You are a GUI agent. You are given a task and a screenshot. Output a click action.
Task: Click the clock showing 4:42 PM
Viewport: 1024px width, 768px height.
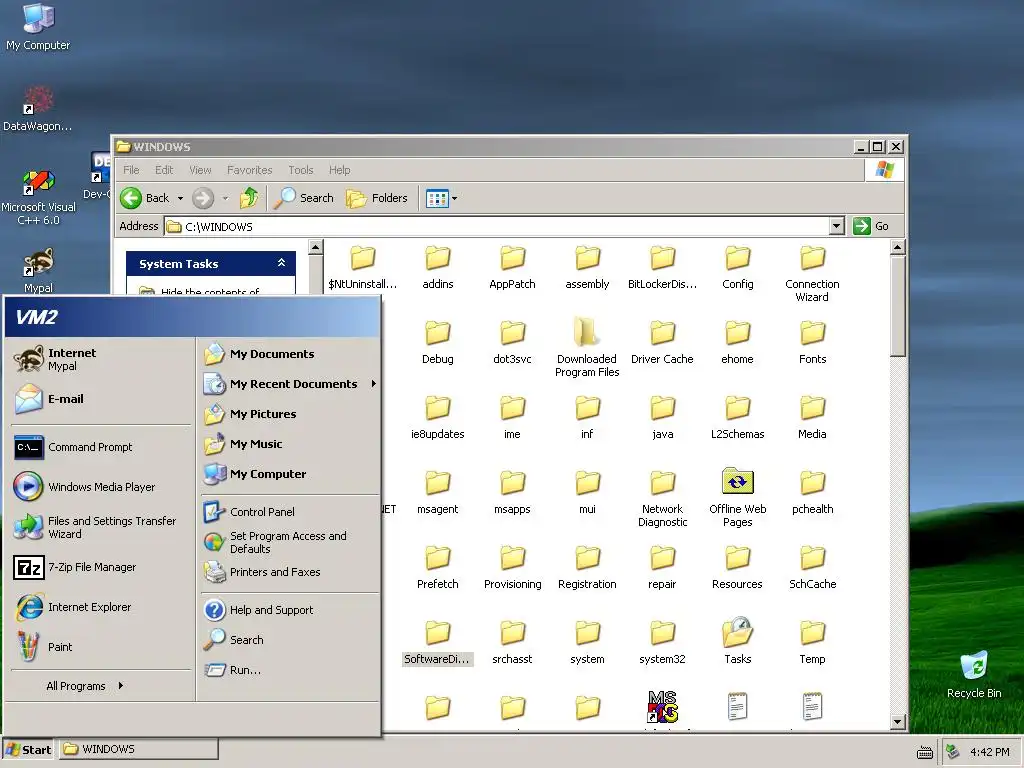[989, 752]
